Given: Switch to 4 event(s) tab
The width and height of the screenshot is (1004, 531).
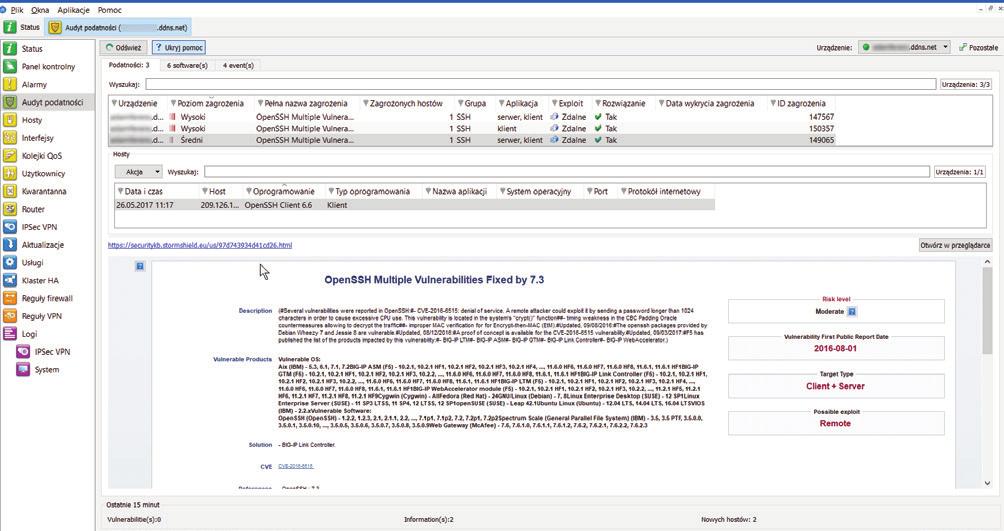Looking at the screenshot, I should point(238,65).
